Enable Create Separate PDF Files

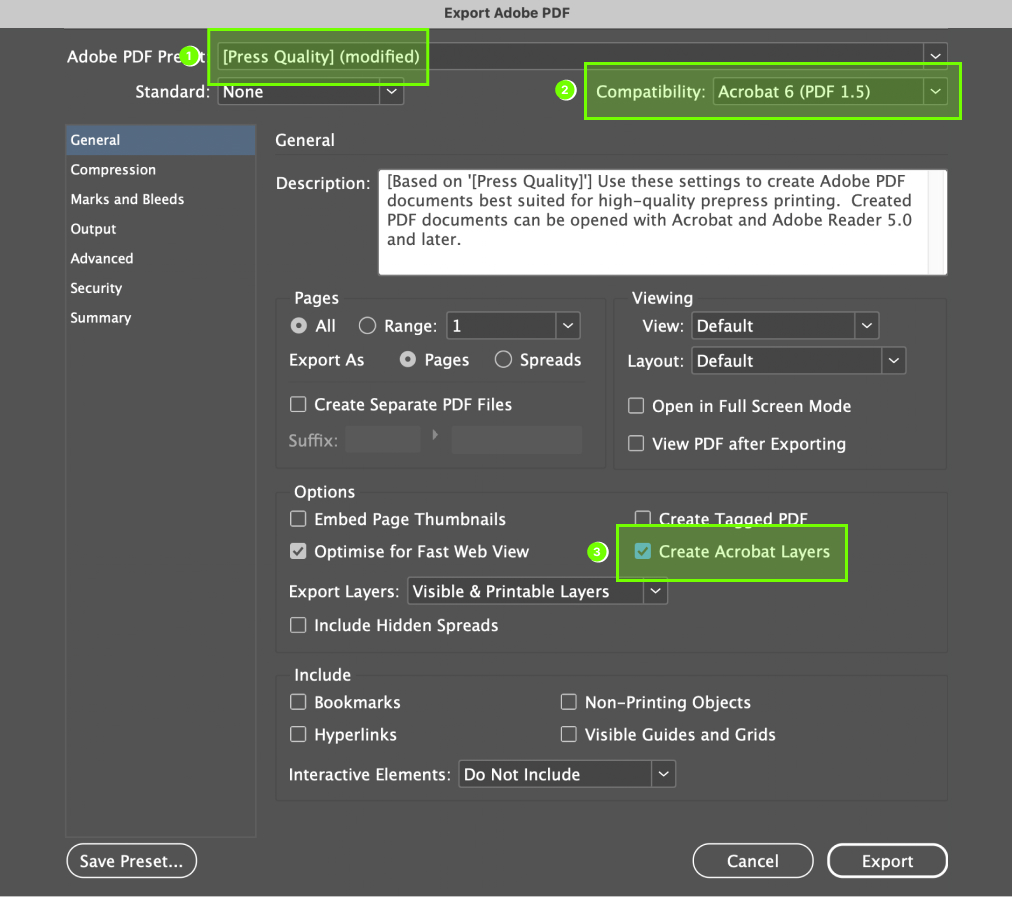(x=298, y=405)
